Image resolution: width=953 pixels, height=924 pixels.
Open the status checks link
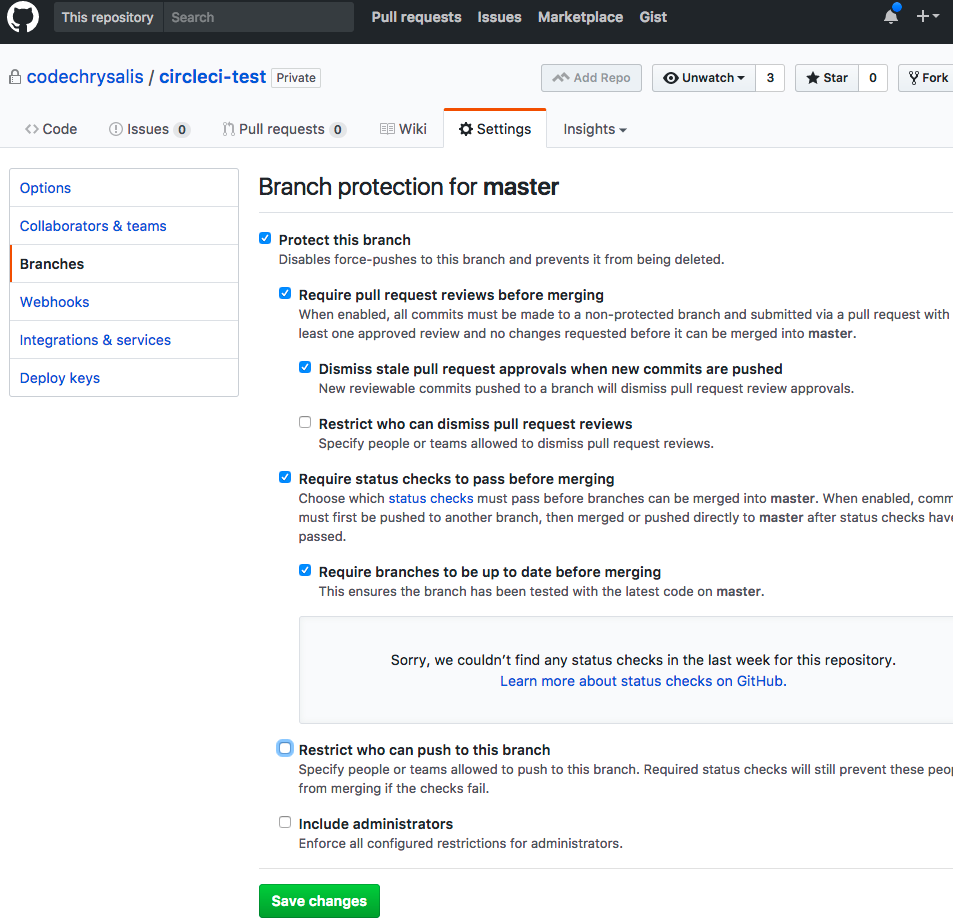(x=430, y=498)
